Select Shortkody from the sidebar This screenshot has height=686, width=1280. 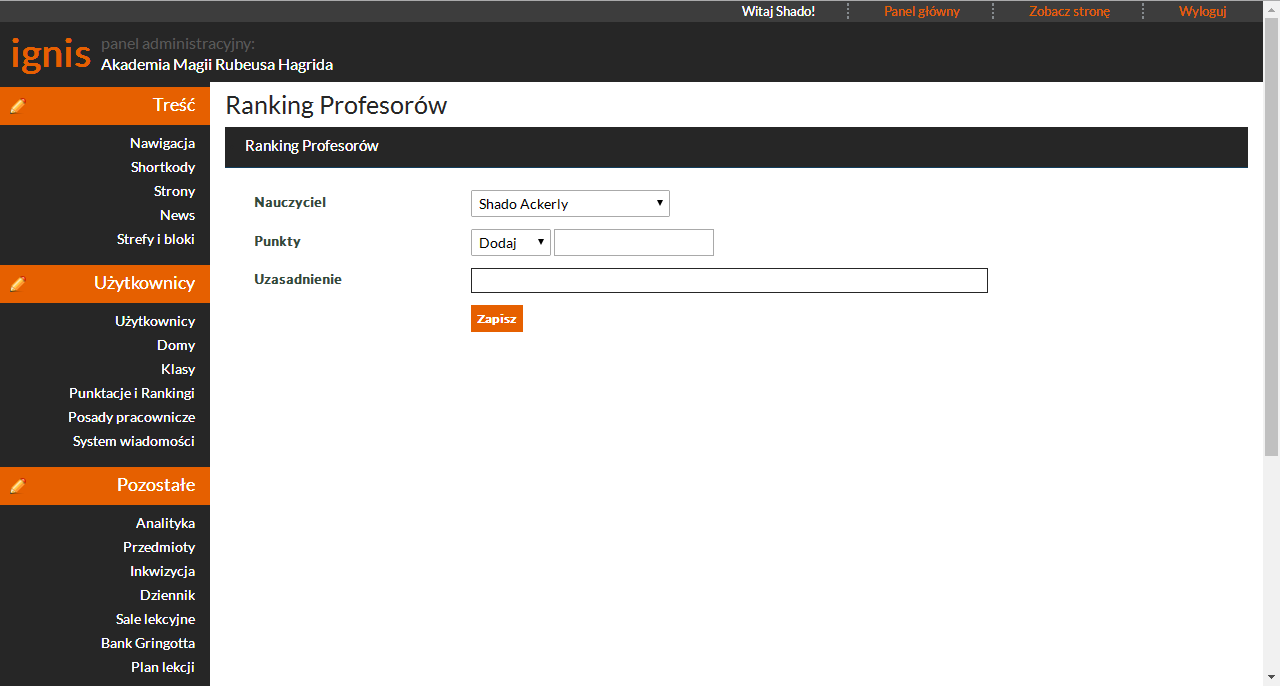point(162,167)
